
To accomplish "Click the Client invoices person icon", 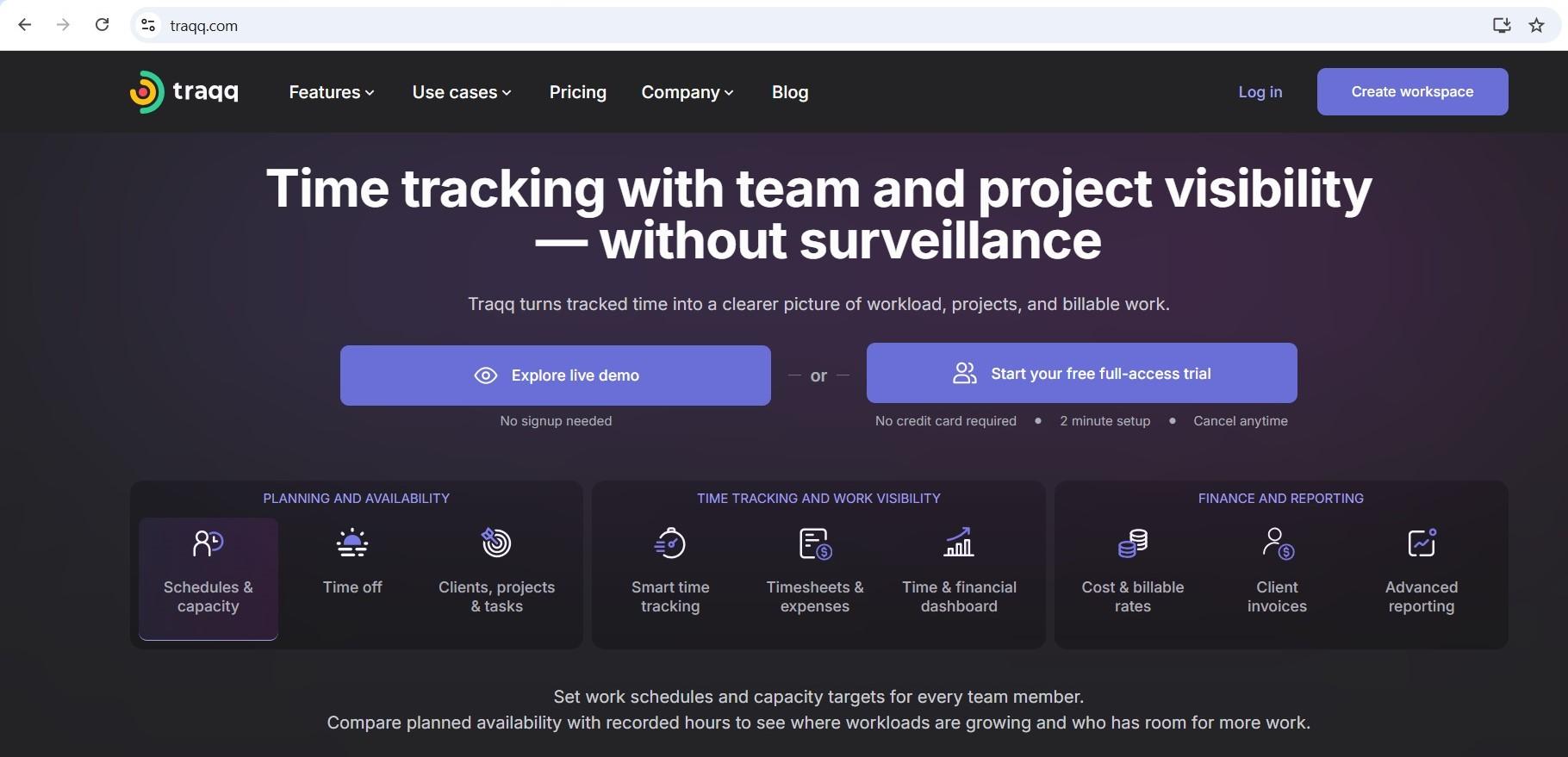I will coord(1277,543).
